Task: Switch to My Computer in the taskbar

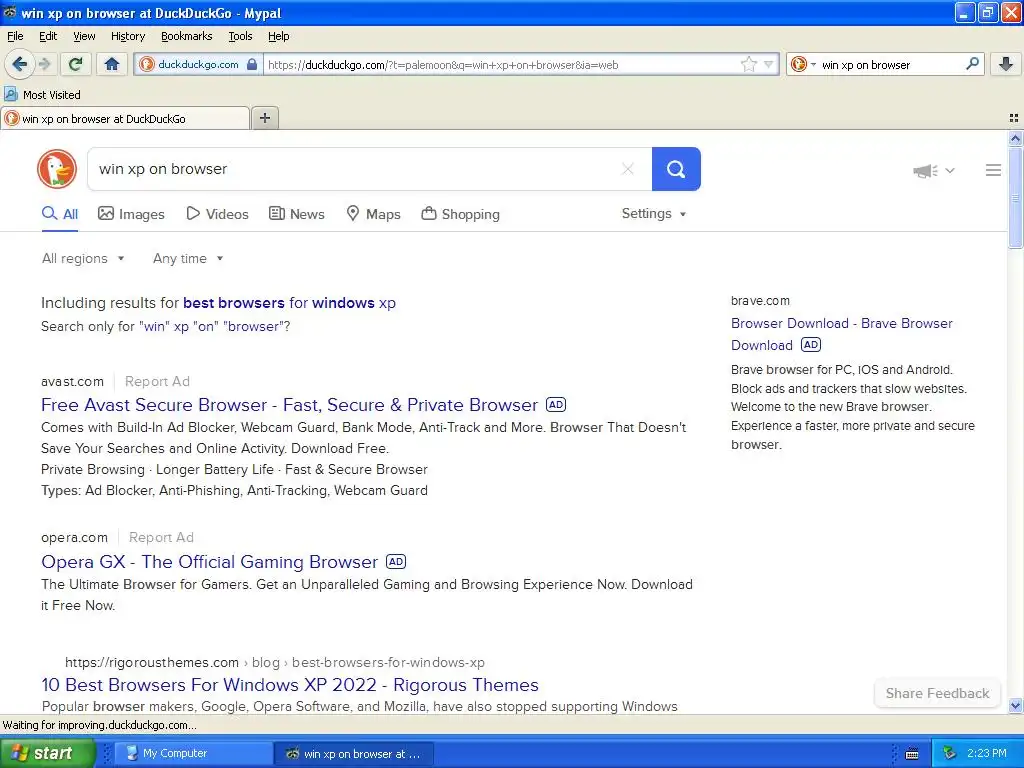Action: (x=192, y=753)
